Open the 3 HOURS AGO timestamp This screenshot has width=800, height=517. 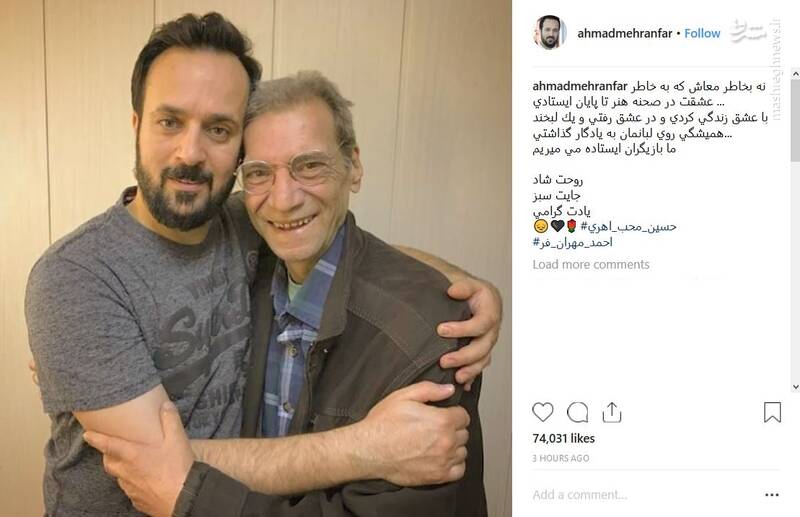coord(561,458)
